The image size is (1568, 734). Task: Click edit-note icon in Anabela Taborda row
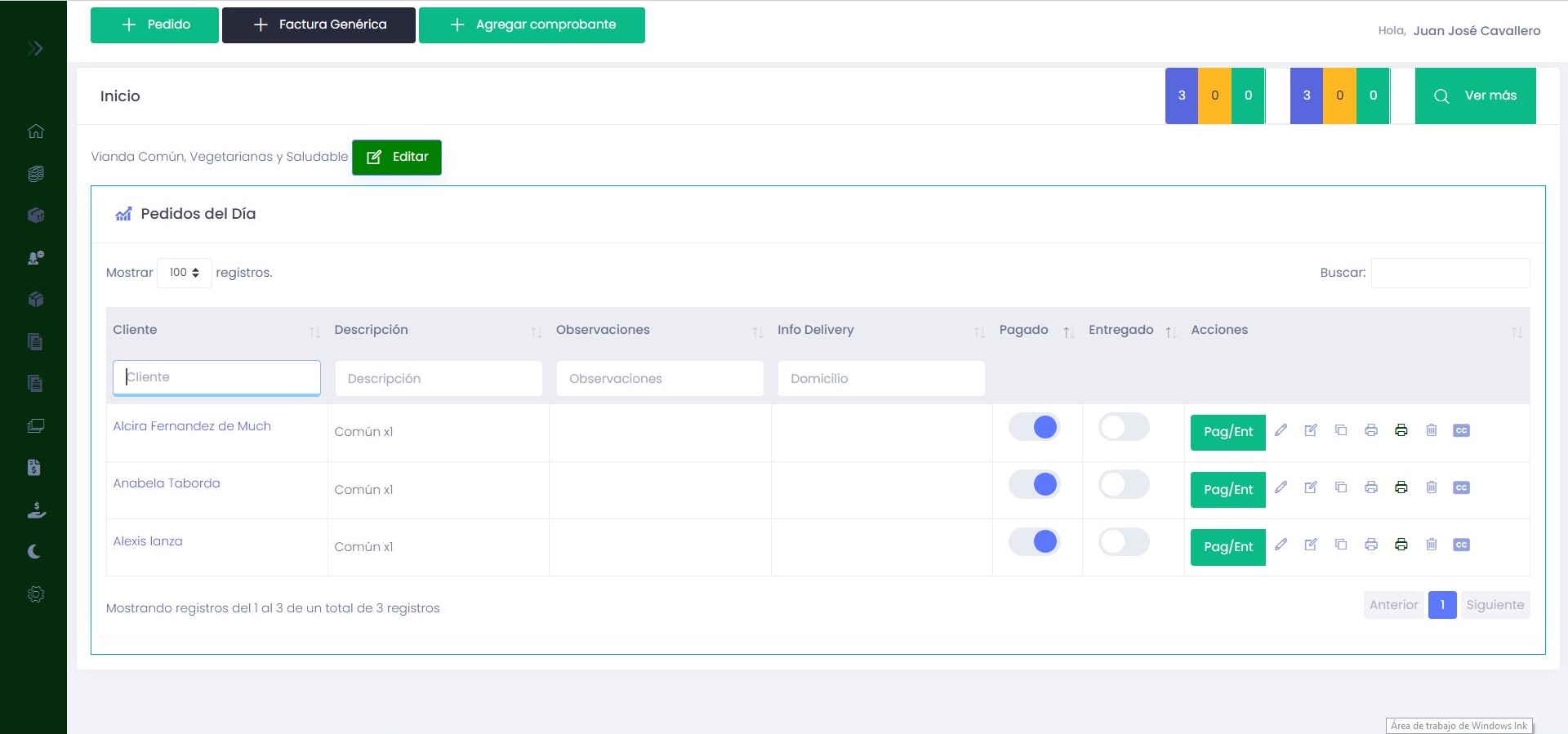click(1311, 487)
